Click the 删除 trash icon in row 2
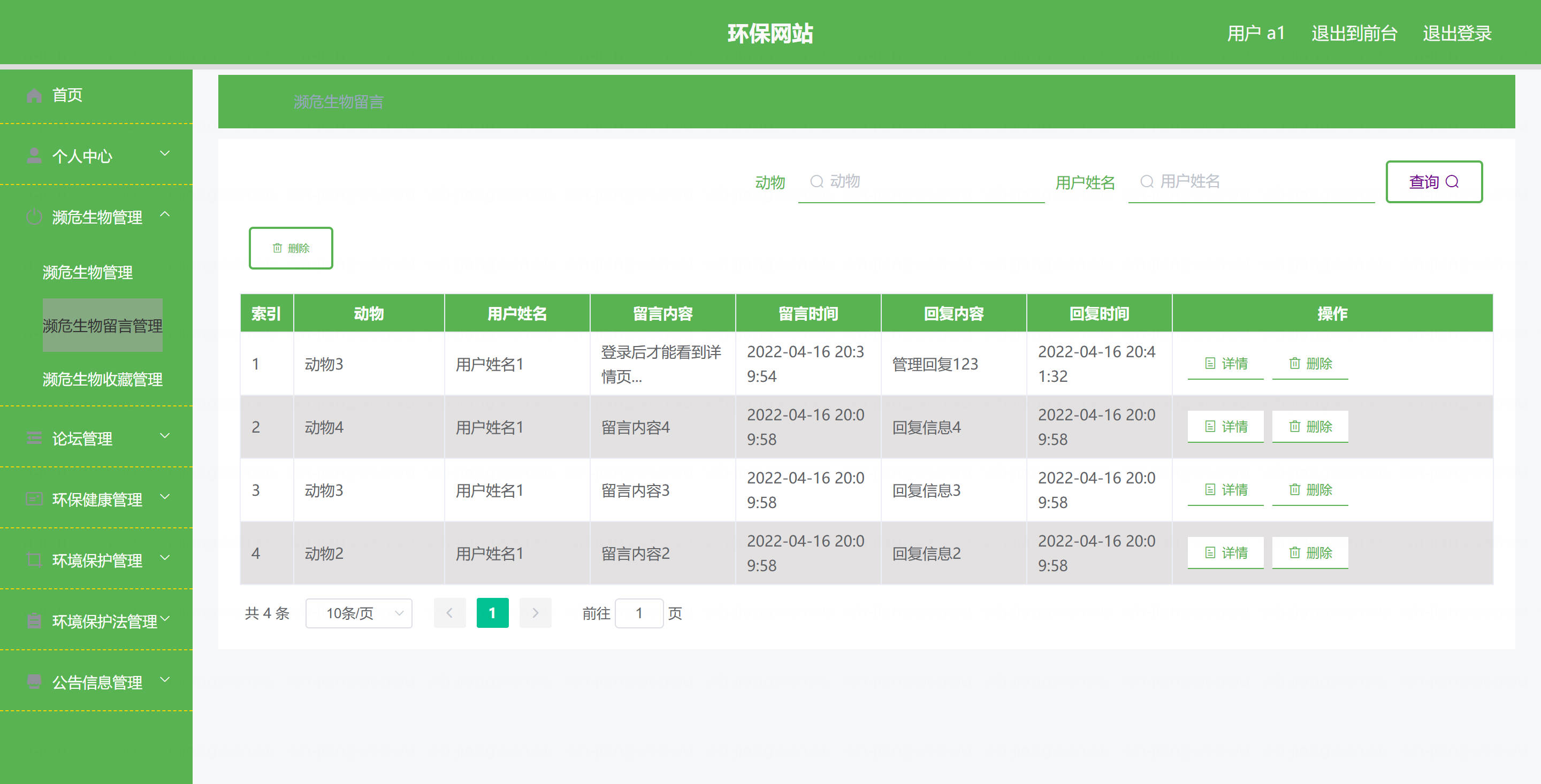Screen dimensions: 1541x784 1294,427
